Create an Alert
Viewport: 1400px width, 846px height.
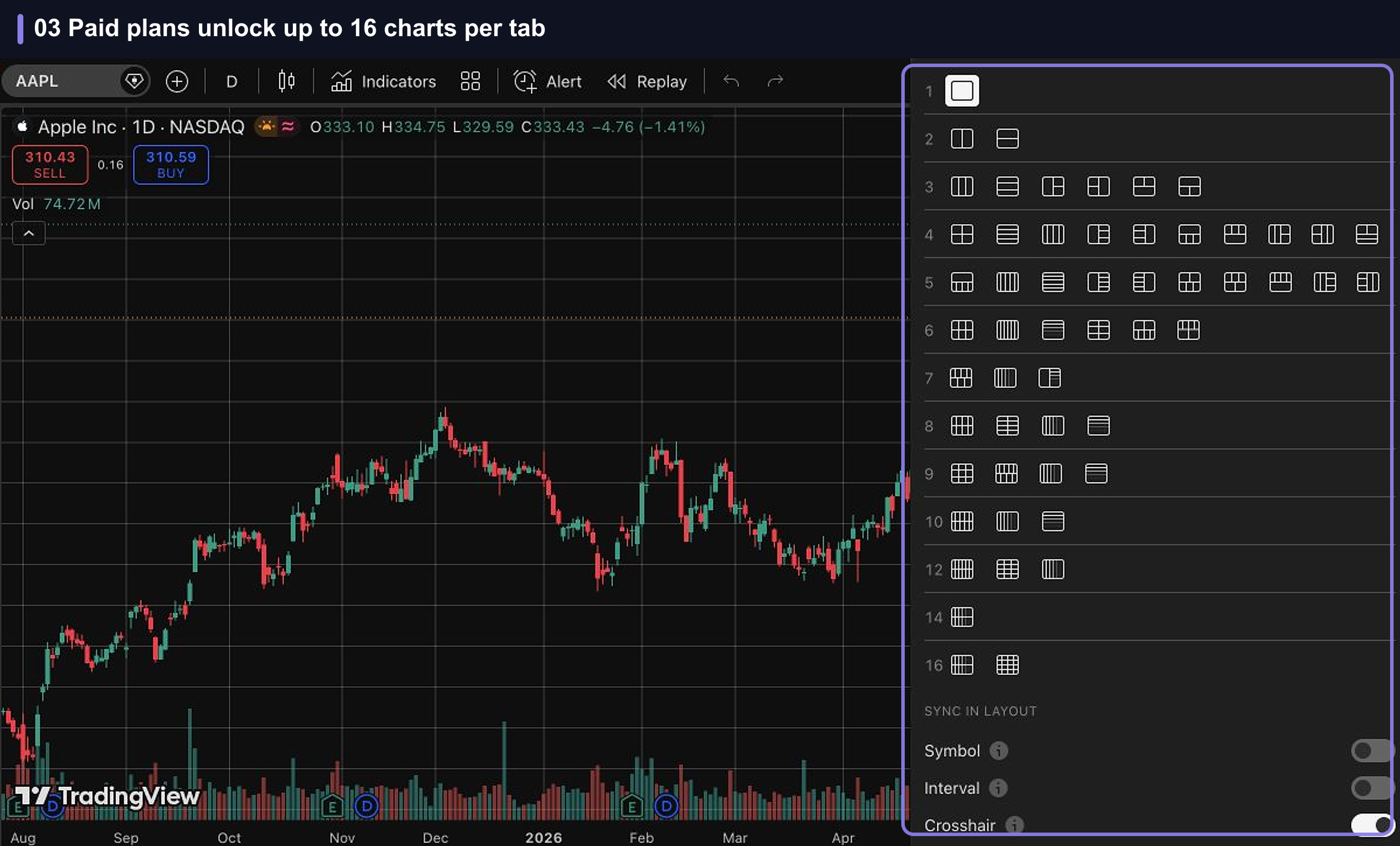547,81
